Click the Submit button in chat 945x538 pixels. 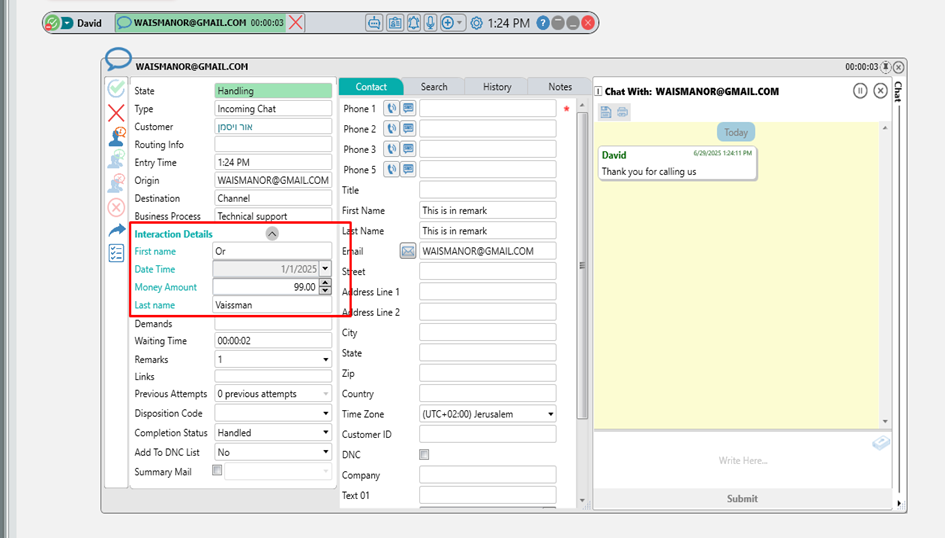point(742,498)
